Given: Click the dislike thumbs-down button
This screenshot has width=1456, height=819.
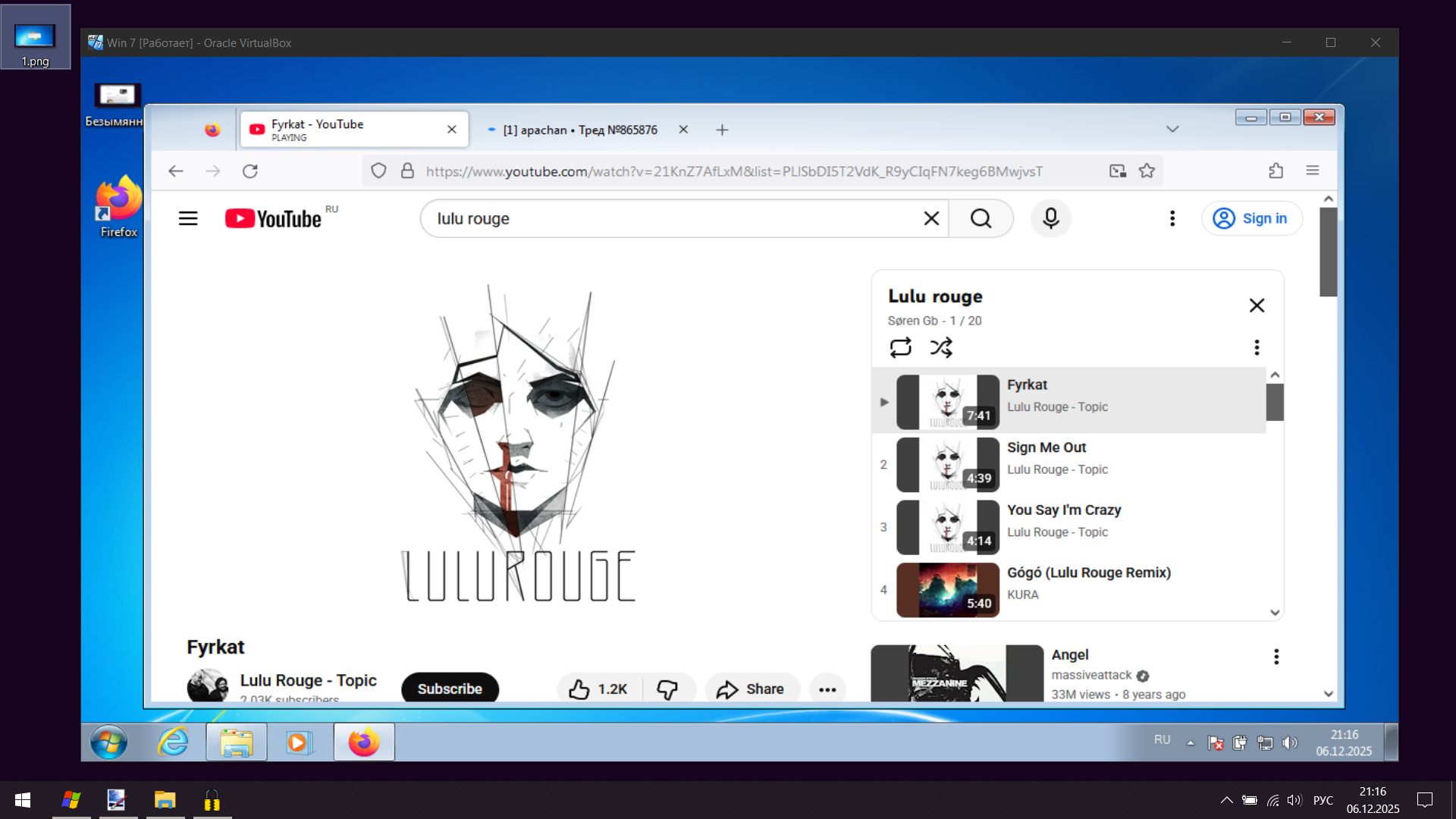Looking at the screenshot, I should [667, 689].
